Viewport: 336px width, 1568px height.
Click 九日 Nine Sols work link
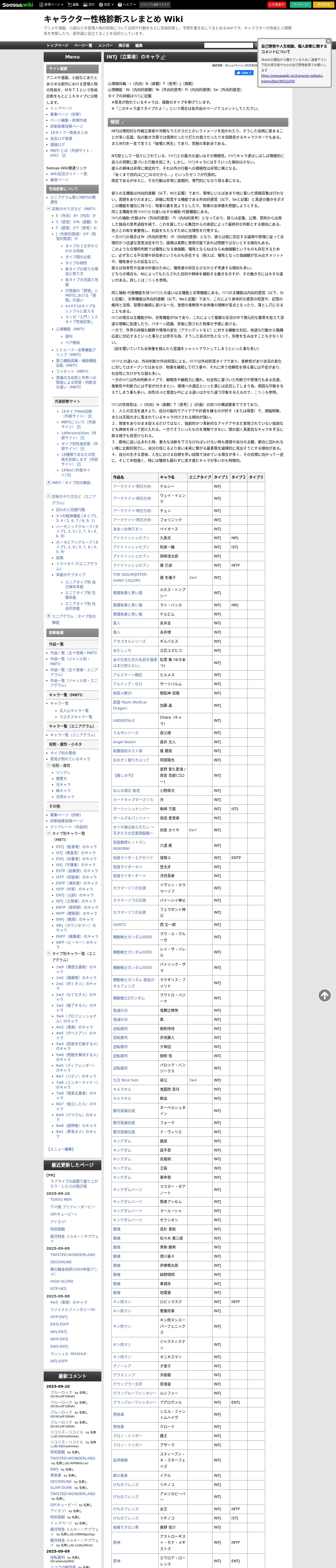(126, 1080)
